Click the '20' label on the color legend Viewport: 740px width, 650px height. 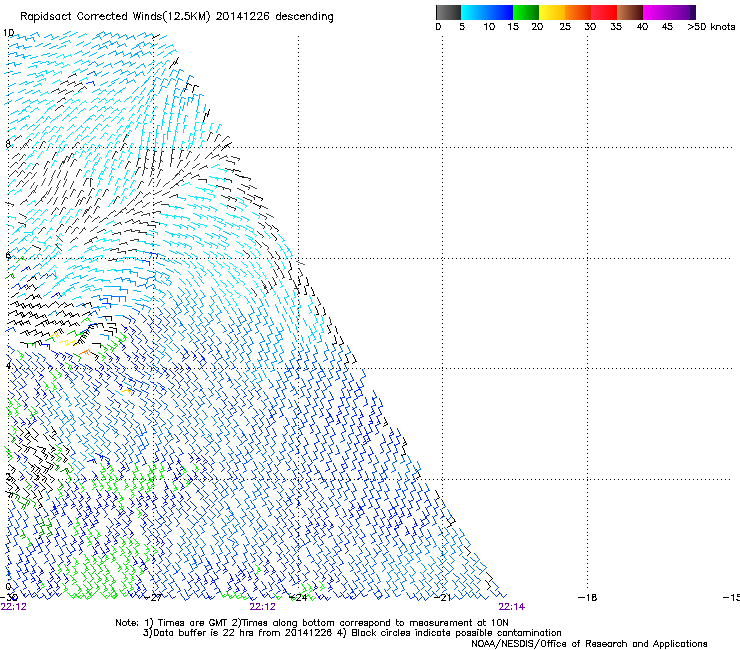pos(537,27)
